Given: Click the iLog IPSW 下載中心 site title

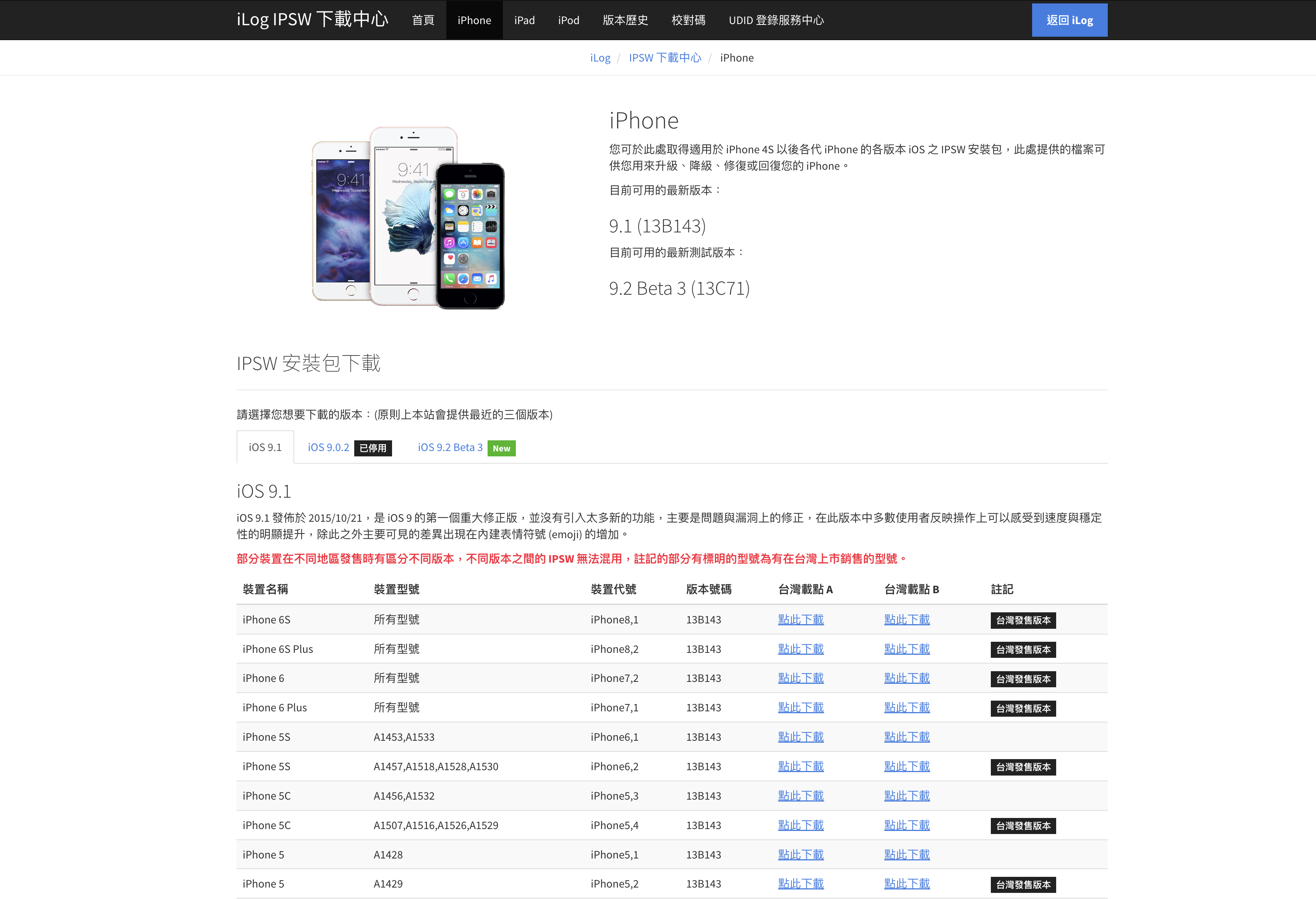Looking at the screenshot, I should (x=312, y=20).
